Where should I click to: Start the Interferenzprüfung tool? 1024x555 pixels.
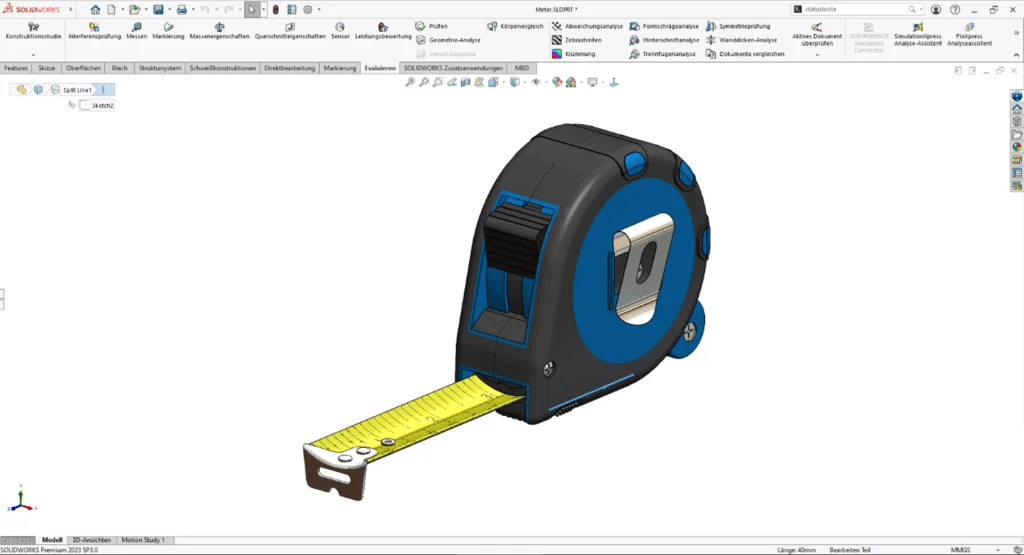tap(94, 29)
